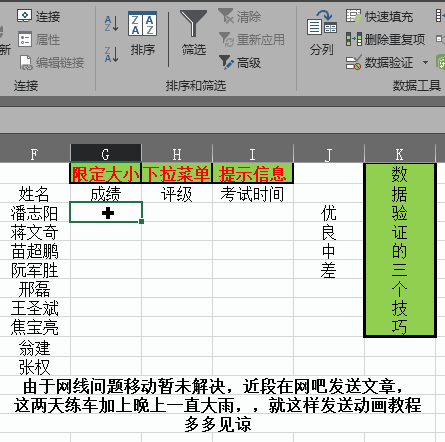Viewport: 445px width, 442px height.
Task: Click the 连接 connections button
Action: 39,16
